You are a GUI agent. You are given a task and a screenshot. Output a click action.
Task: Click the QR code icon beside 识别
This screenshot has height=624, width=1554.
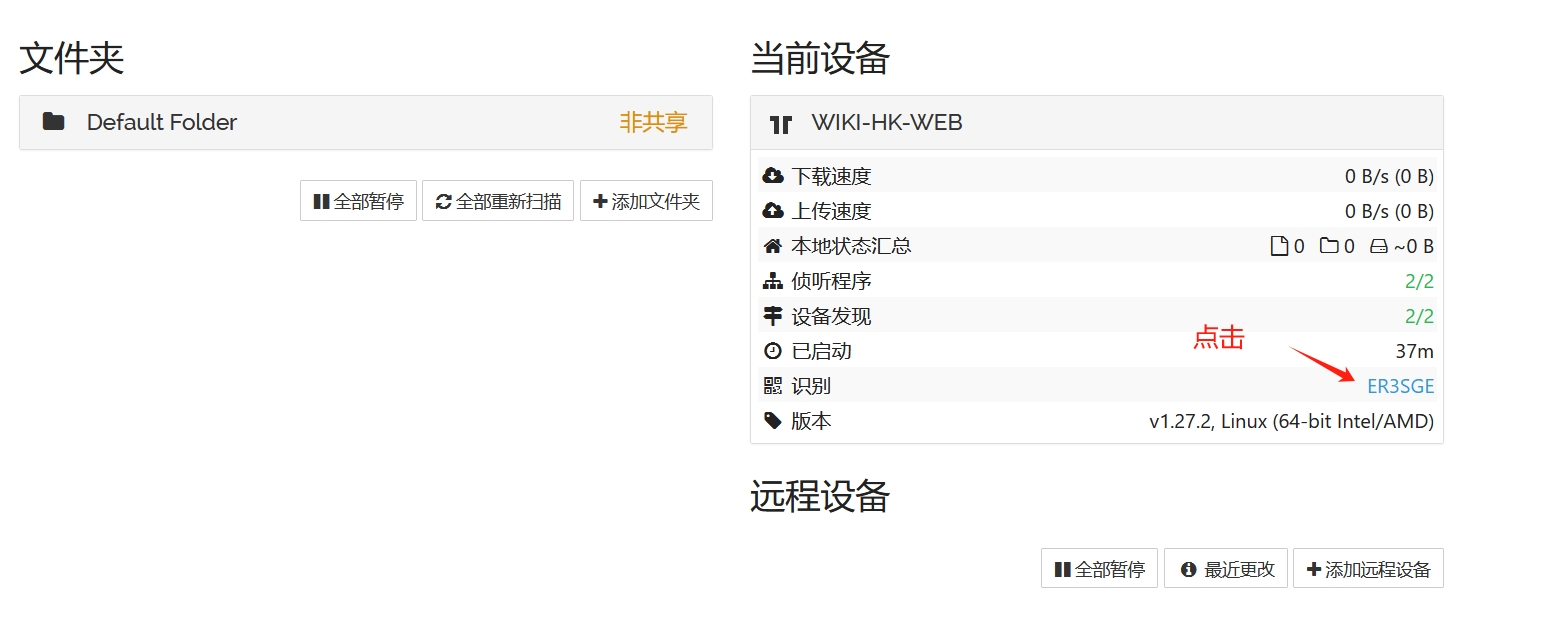773,385
